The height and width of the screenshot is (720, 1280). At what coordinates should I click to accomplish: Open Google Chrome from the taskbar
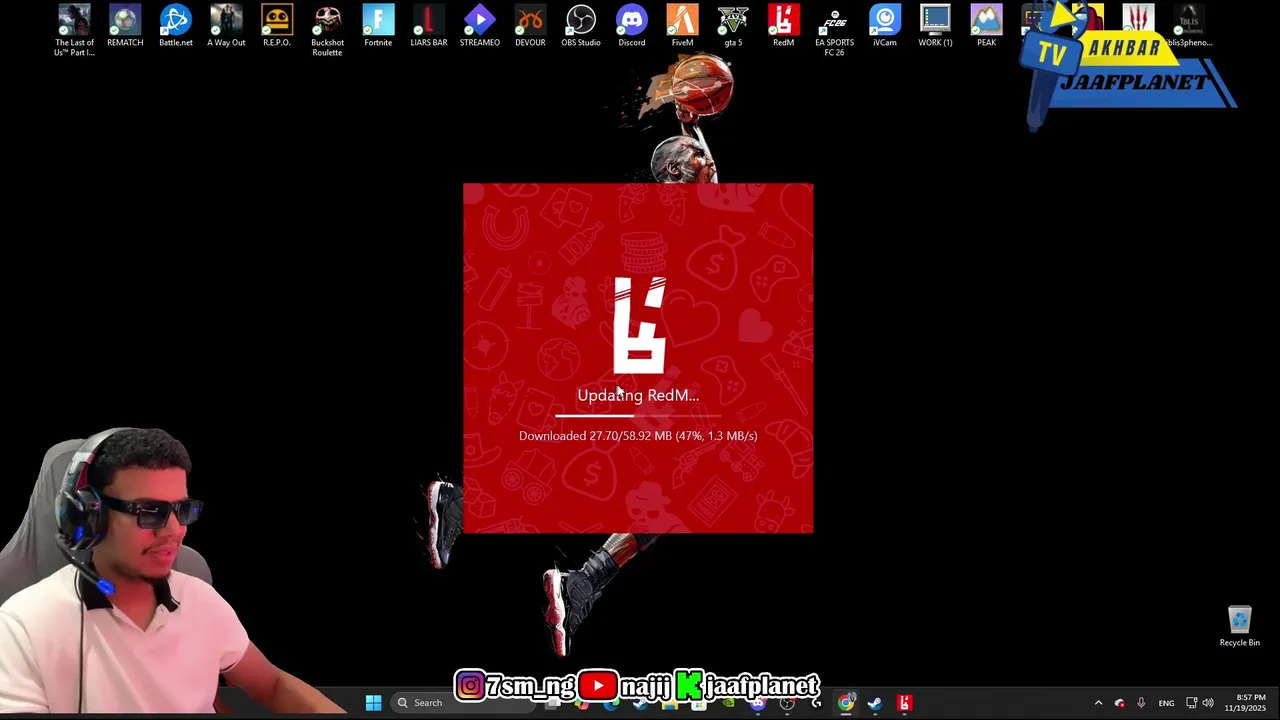[846, 703]
